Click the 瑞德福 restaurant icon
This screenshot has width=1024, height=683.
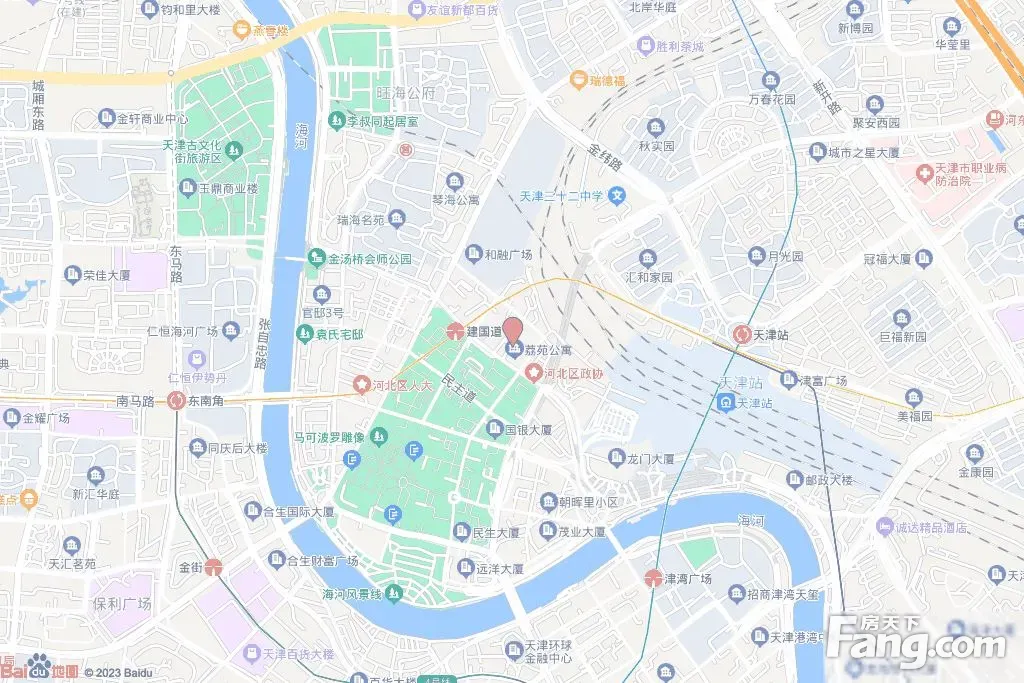coord(578,80)
